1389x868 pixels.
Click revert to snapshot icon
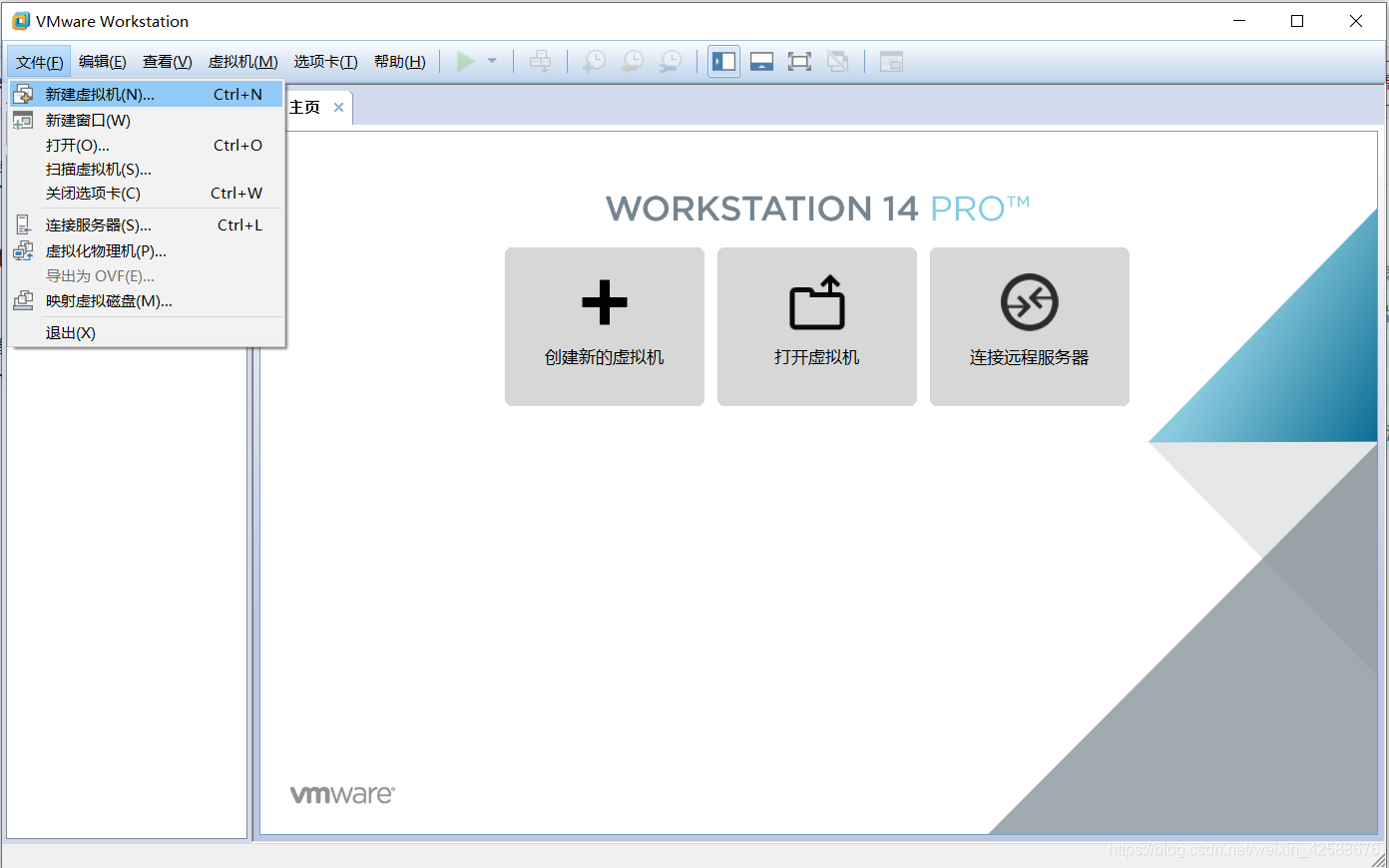pos(633,62)
